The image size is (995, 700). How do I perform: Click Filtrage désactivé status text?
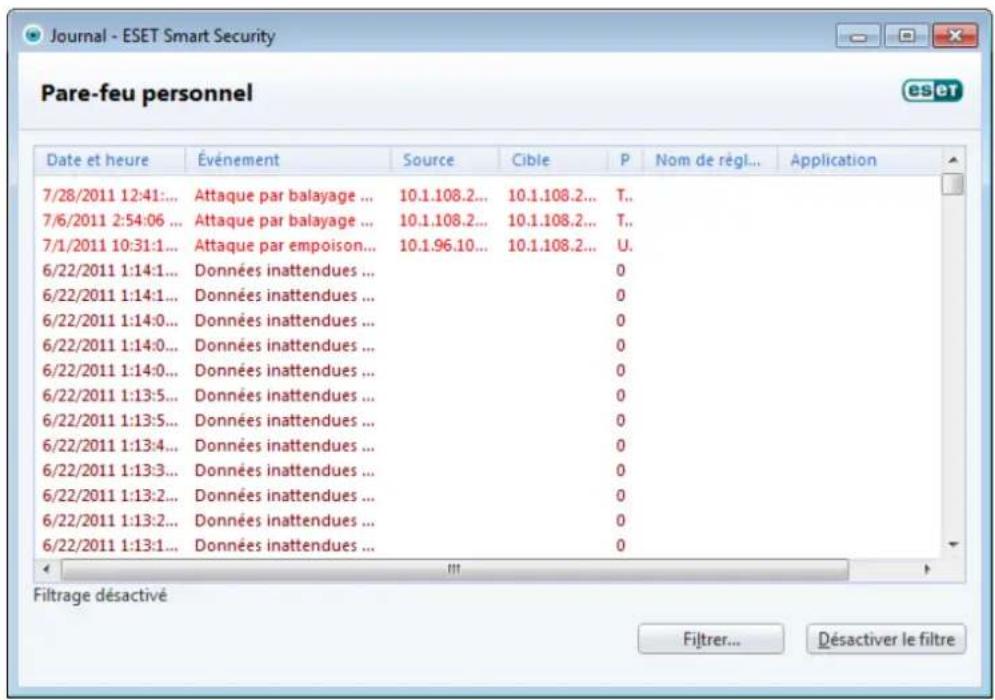tap(100, 595)
